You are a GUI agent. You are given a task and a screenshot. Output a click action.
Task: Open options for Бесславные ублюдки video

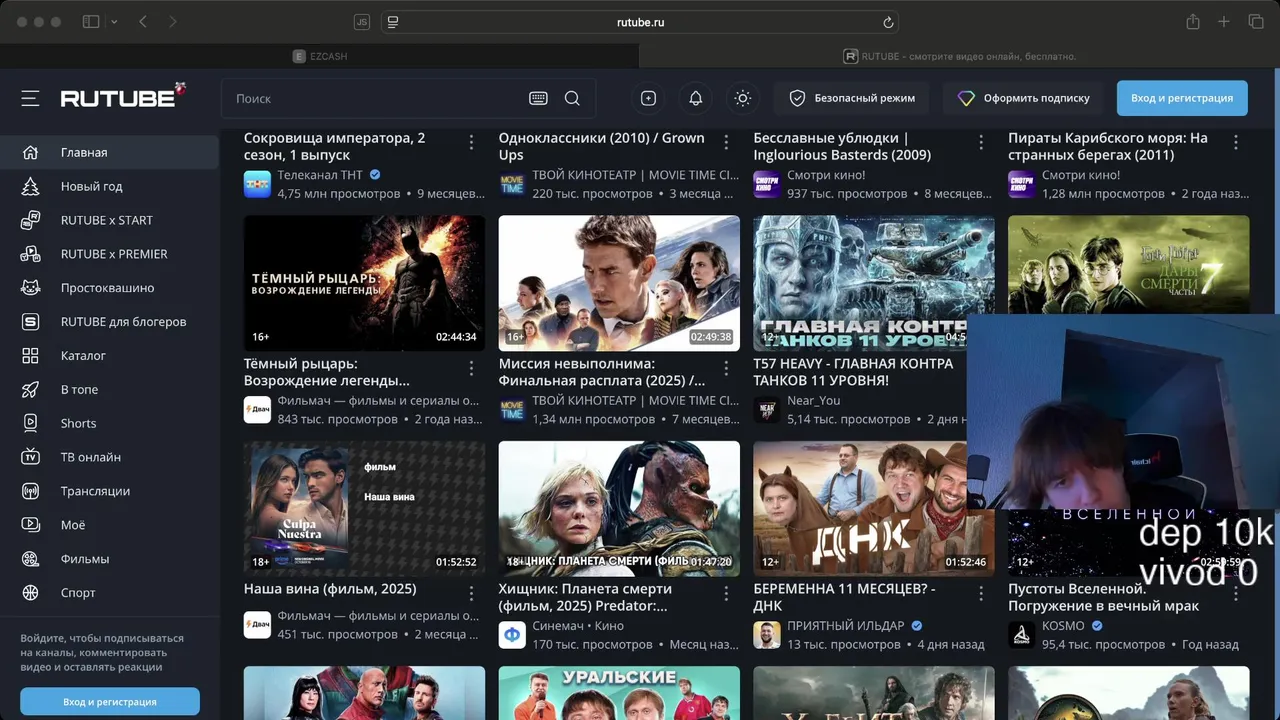982,143
